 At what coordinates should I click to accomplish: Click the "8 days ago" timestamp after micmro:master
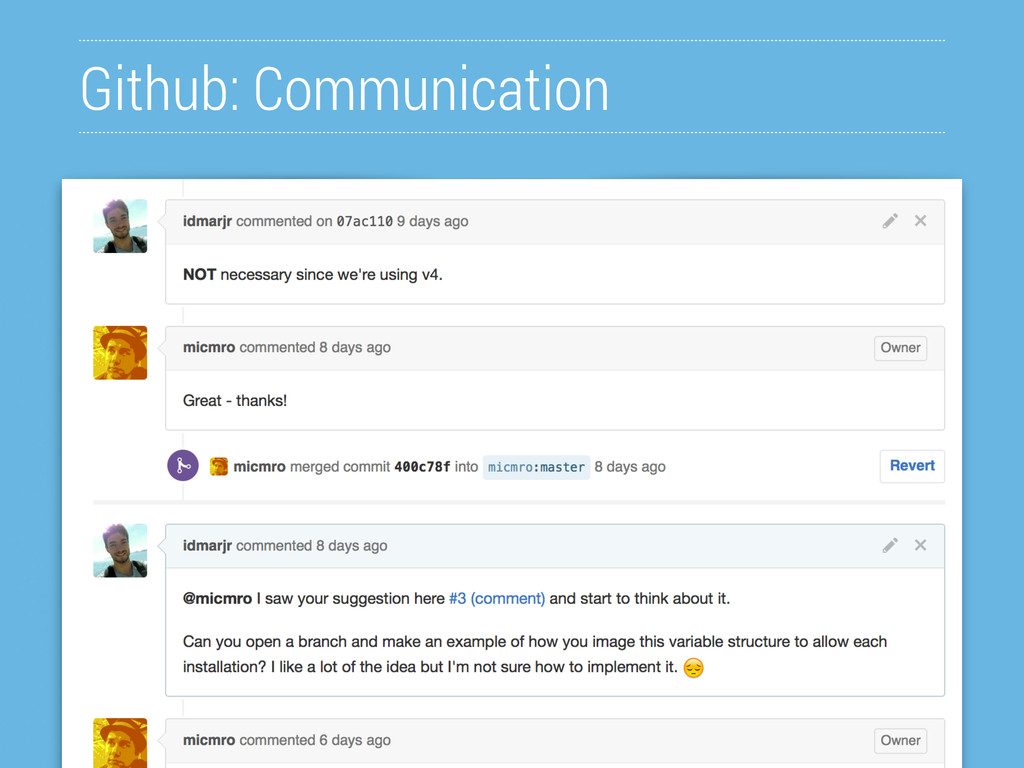tap(630, 467)
